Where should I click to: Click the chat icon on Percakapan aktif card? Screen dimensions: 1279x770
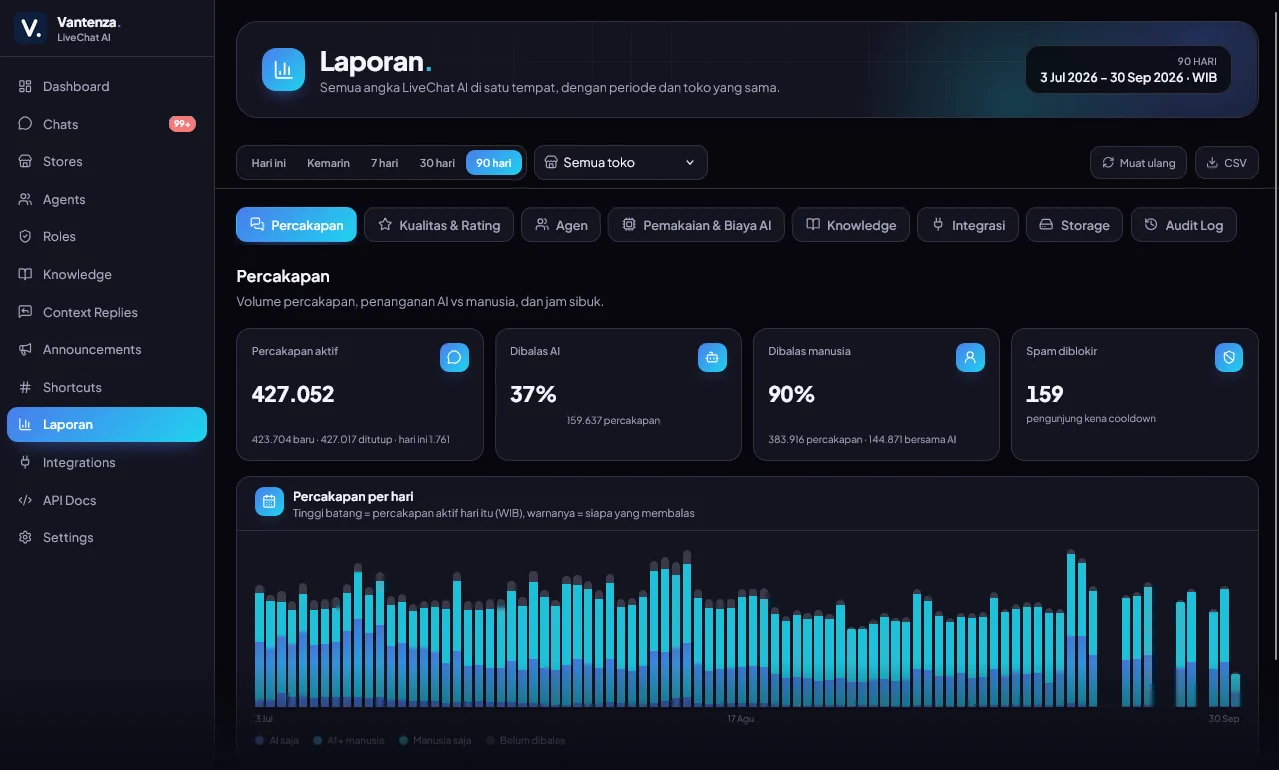tap(454, 357)
